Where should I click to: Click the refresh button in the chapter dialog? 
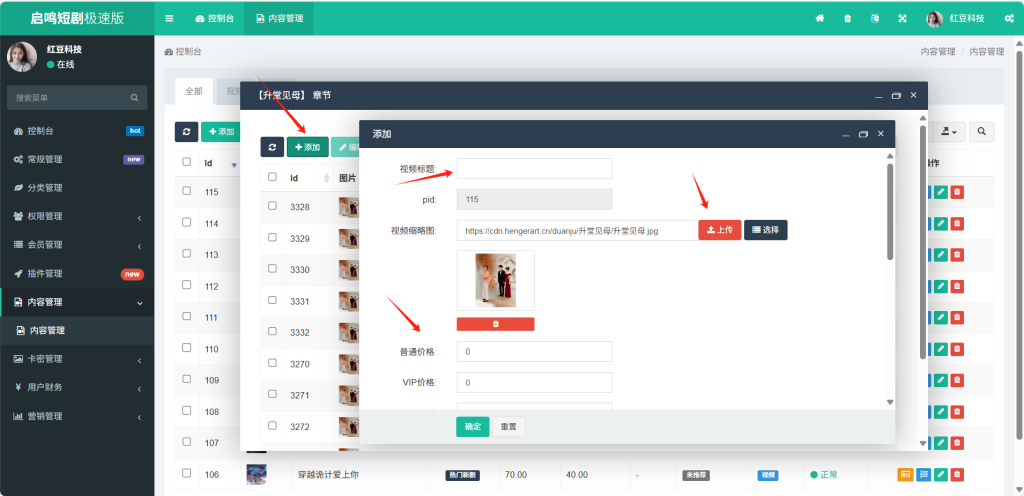272,147
